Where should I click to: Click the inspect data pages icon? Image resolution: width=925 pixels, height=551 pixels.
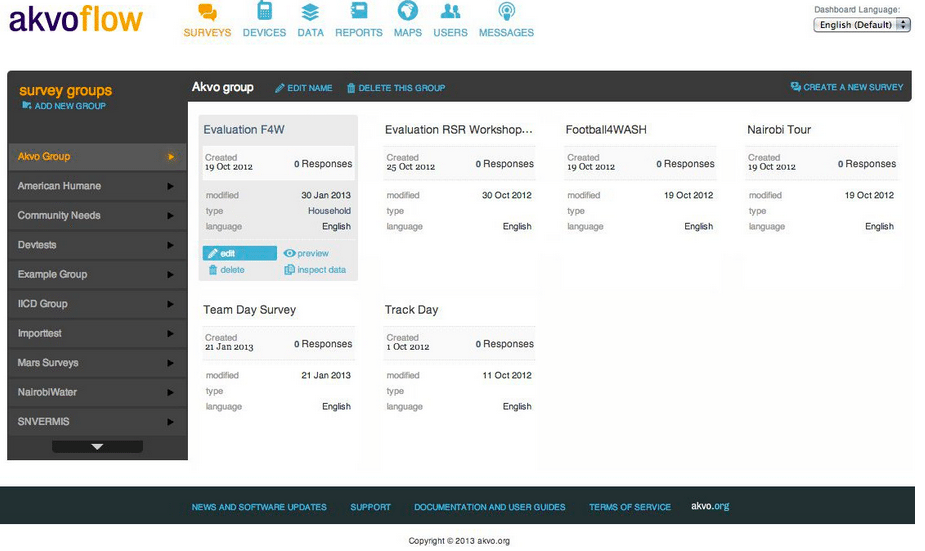(289, 270)
